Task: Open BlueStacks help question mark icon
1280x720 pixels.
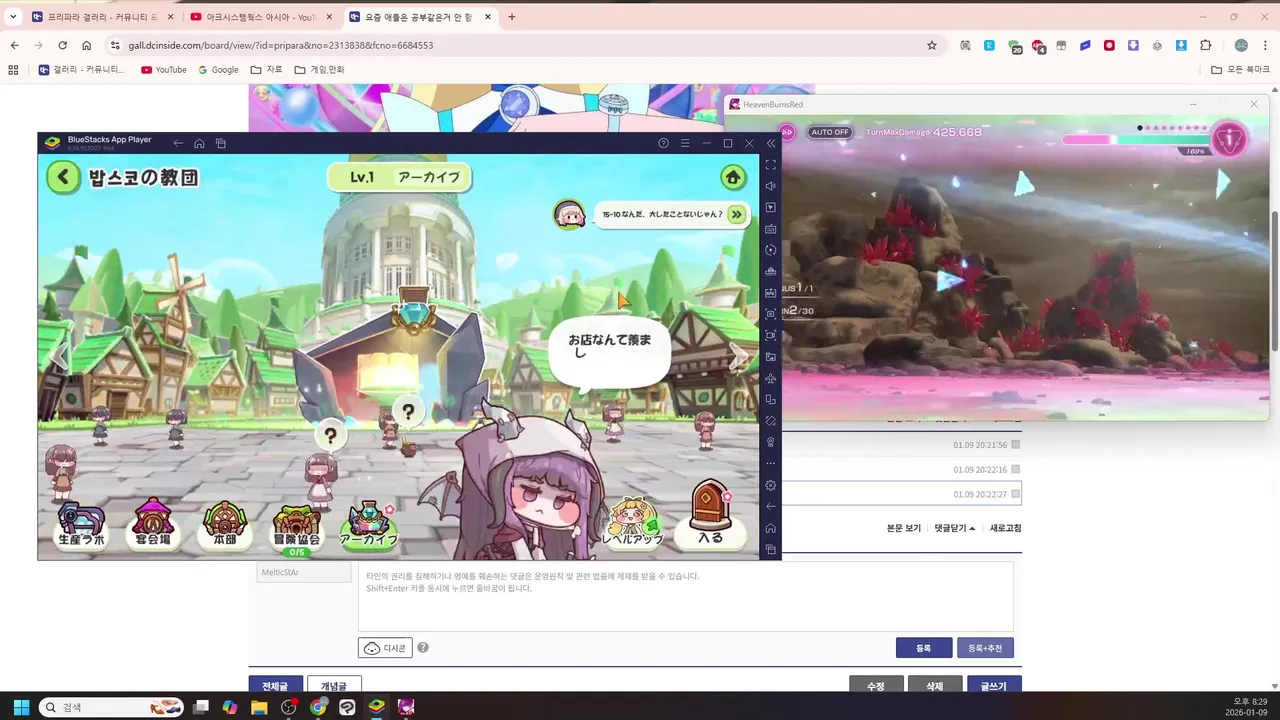Action: point(663,143)
